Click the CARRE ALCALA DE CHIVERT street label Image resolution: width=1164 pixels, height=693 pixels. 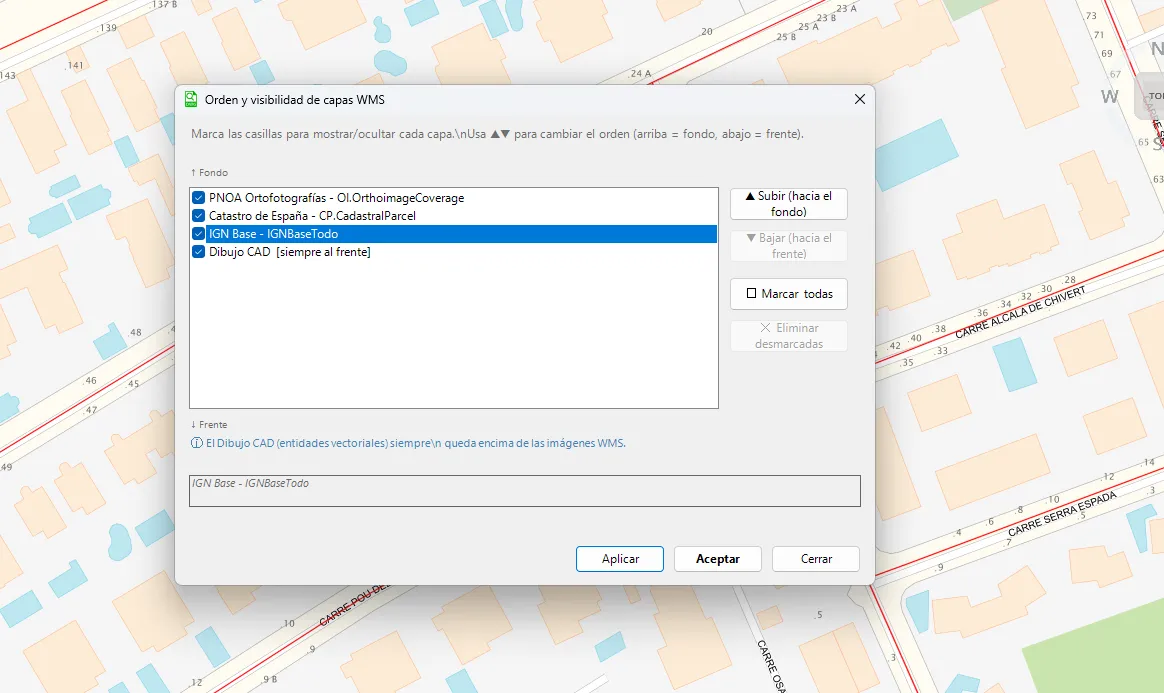point(1020,312)
